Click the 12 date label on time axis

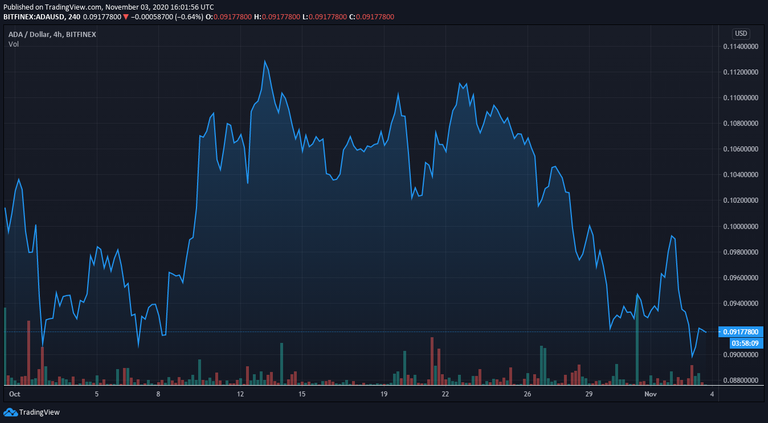pos(240,394)
